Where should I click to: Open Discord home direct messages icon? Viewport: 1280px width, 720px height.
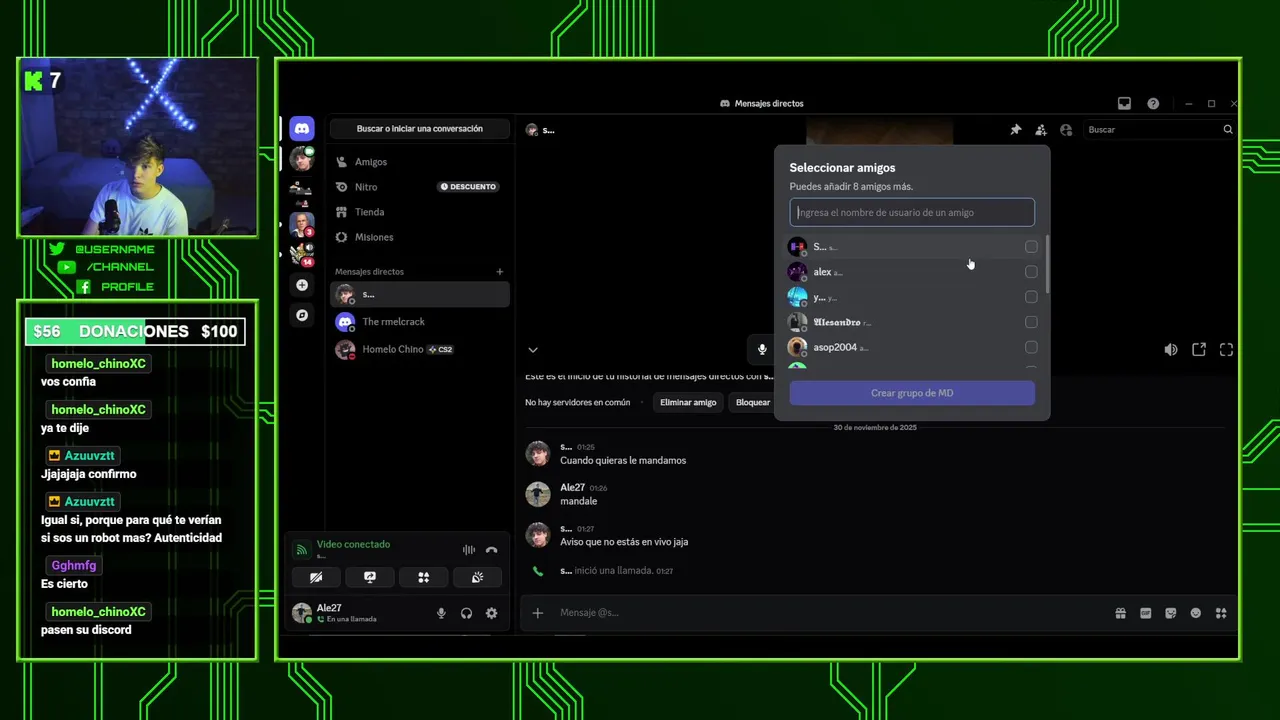302,128
